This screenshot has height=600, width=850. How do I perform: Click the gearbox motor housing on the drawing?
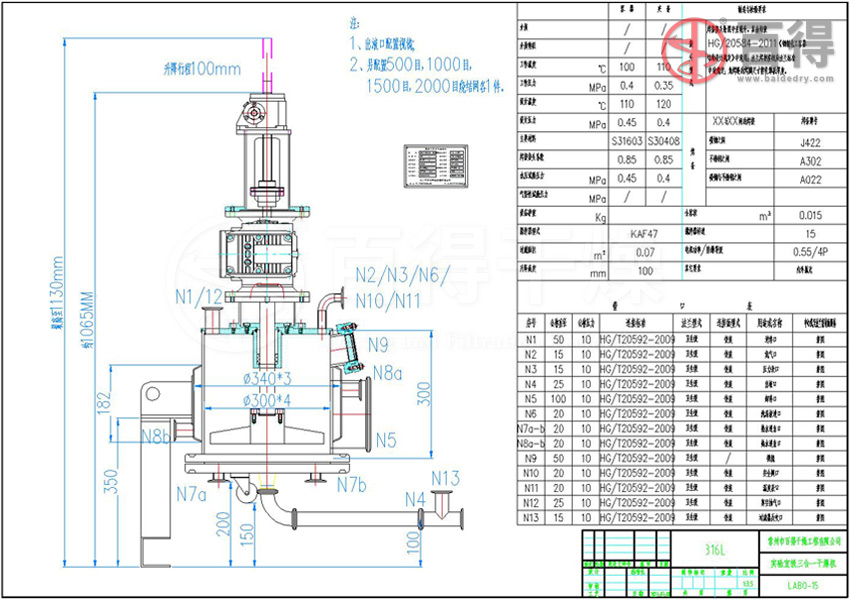pyautogui.click(x=264, y=252)
